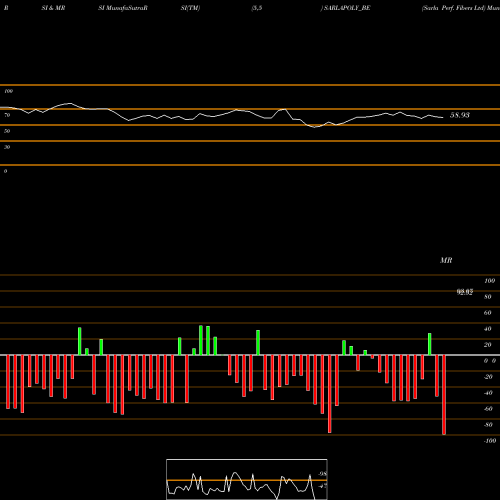The image size is (500, 500).
Task: Click the -100 label on MR axis
Action: (490, 441)
